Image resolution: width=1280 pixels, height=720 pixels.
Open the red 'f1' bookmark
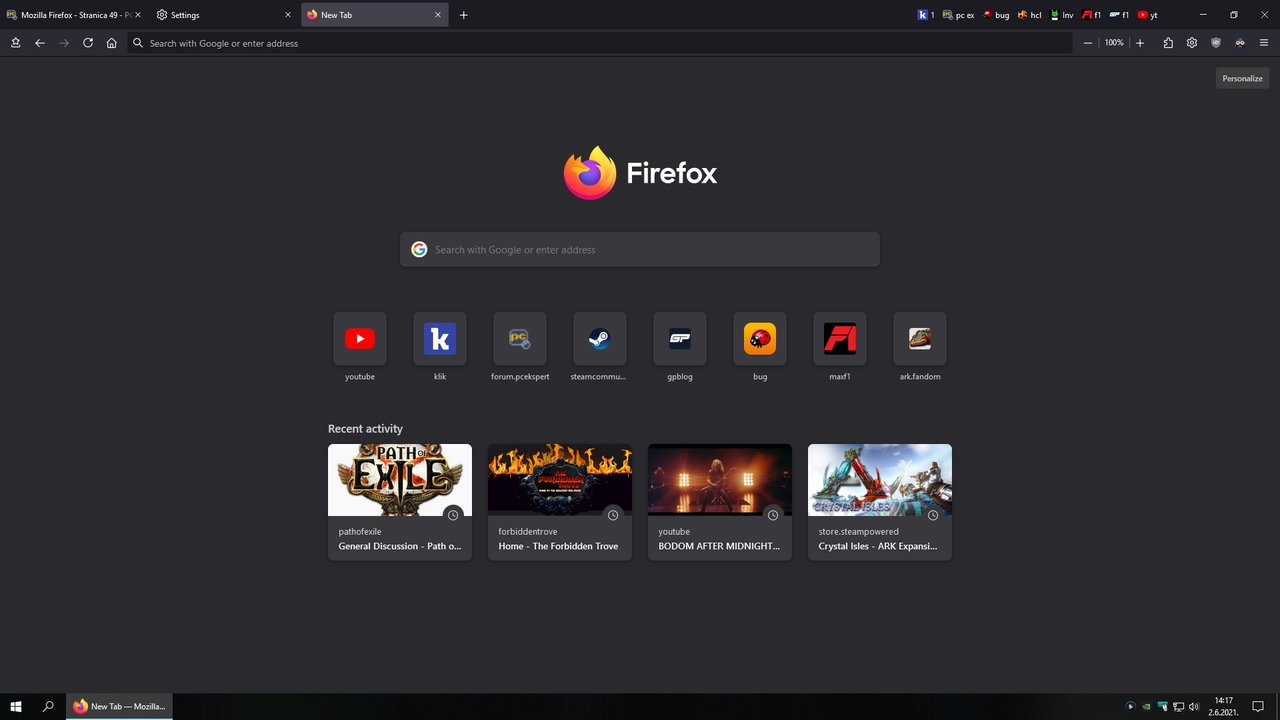pos(1092,15)
